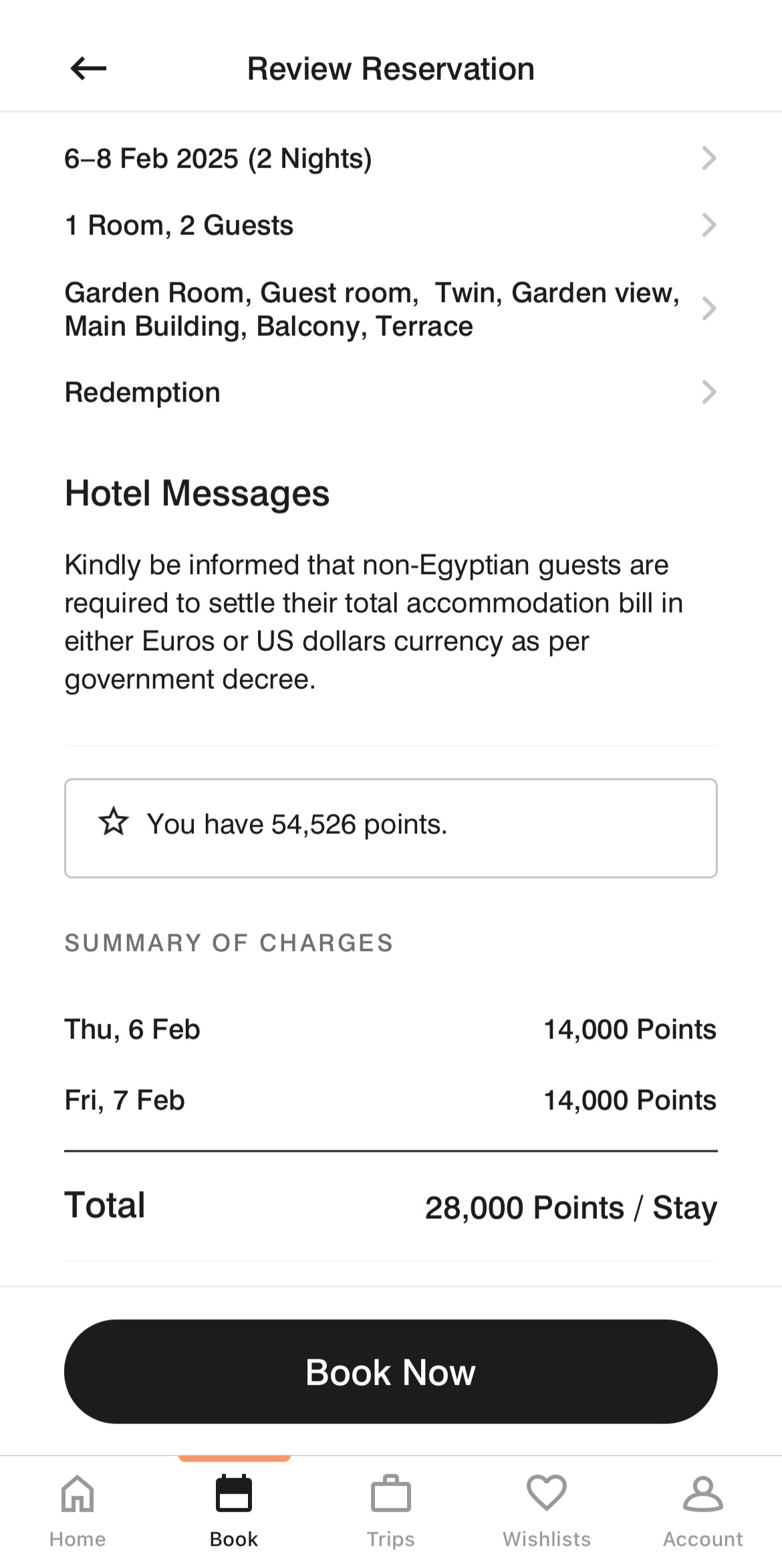Tap the Book Now button
This screenshot has height=1568, width=782.
point(391,1371)
